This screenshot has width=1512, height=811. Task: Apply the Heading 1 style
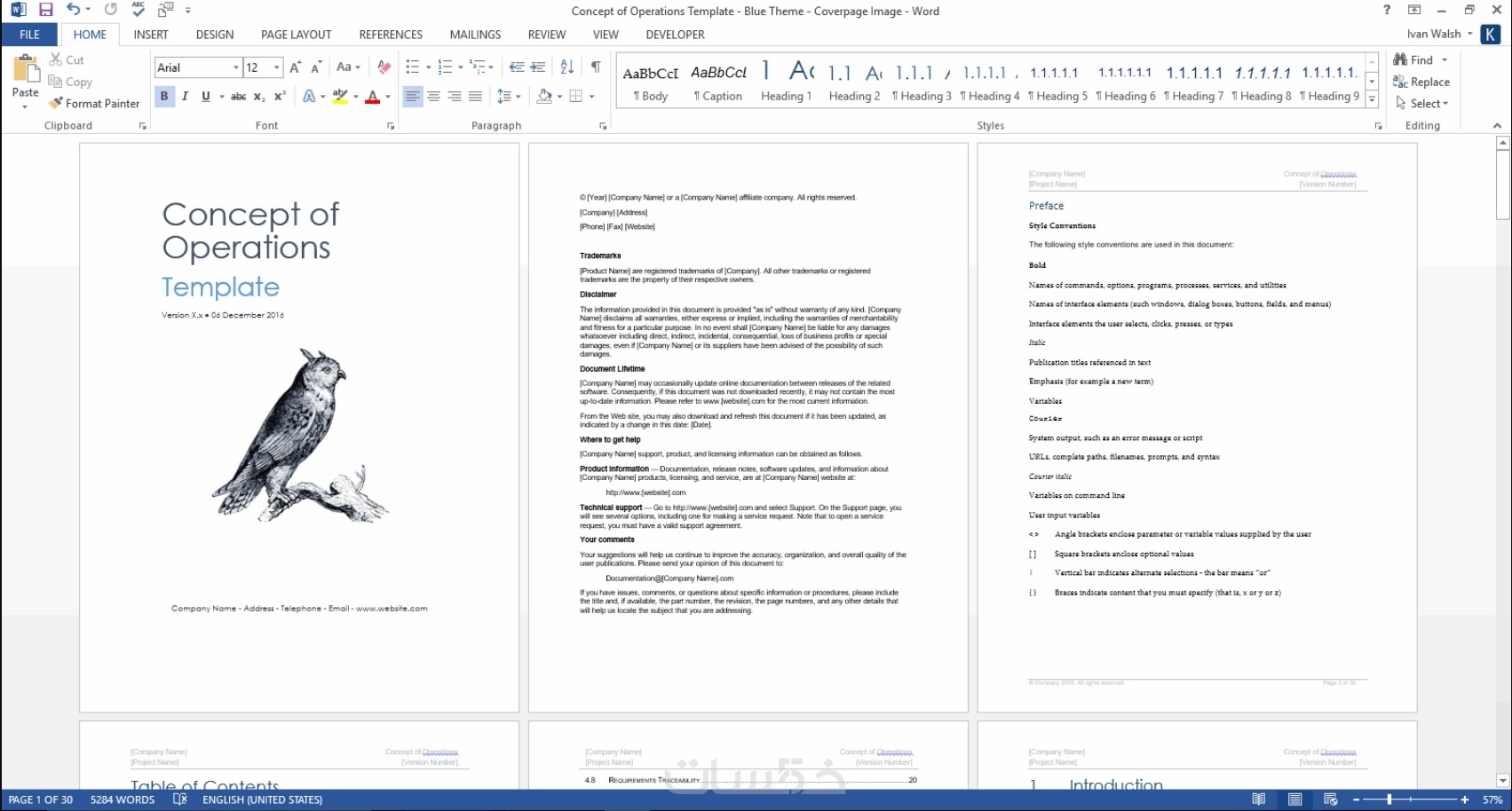tap(786, 80)
